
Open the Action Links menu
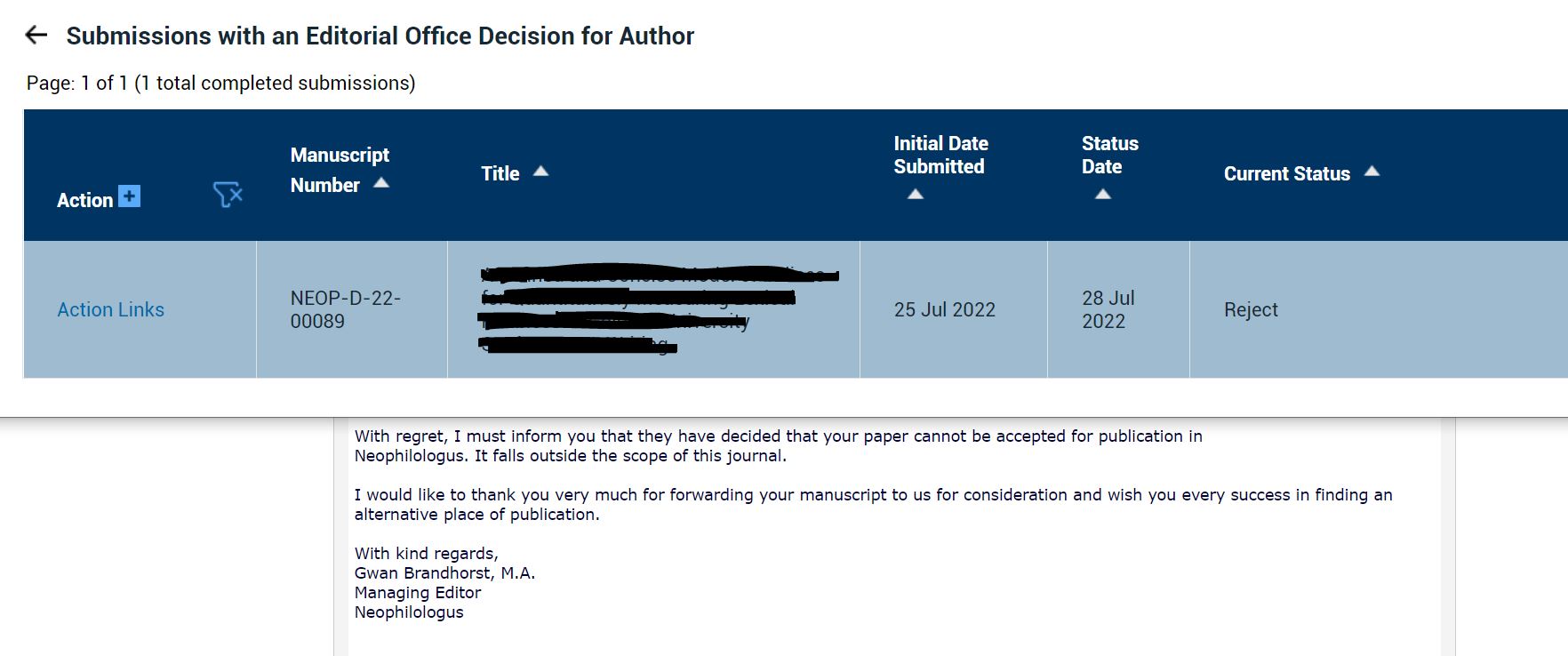tap(111, 309)
